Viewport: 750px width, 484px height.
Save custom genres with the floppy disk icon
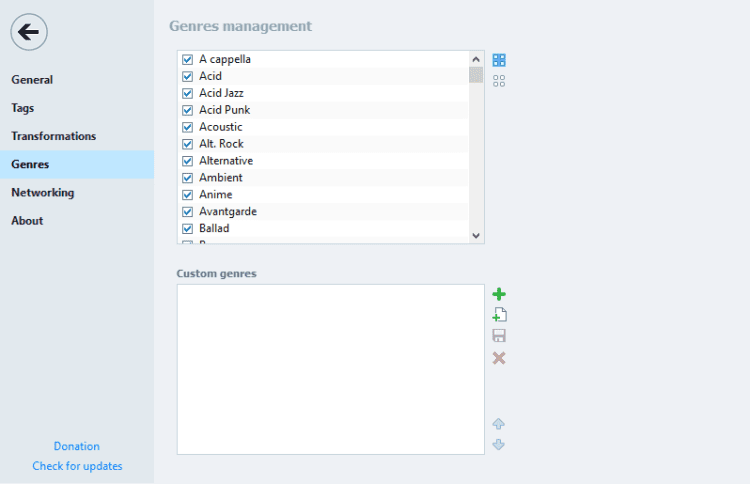click(x=499, y=336)
